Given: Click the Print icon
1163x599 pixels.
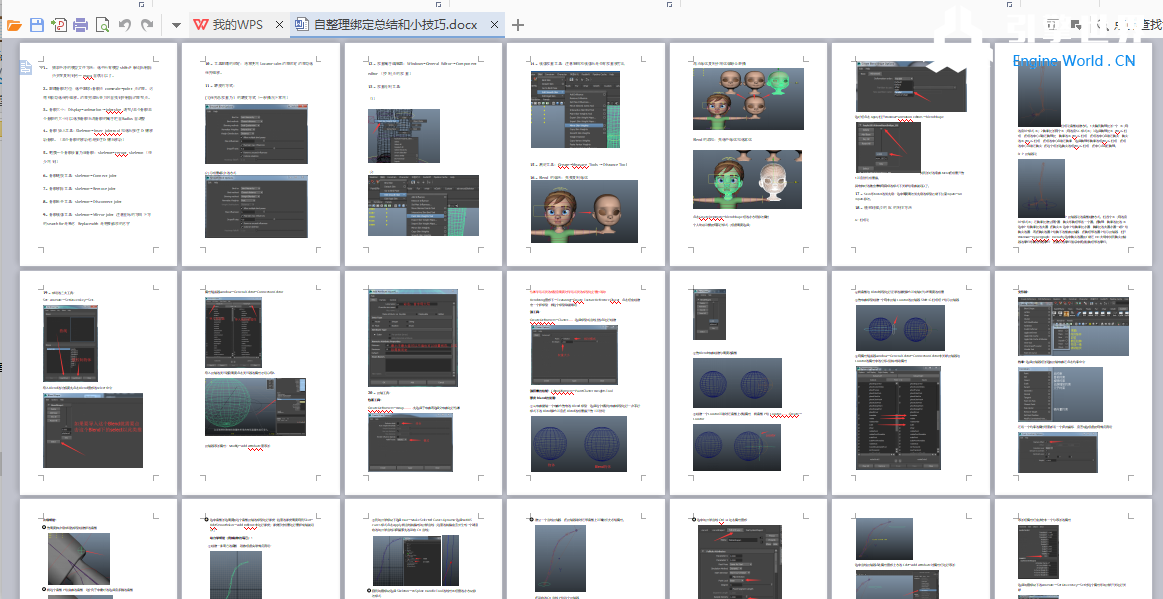Looking at the screenshot, I should pos(80,25).
